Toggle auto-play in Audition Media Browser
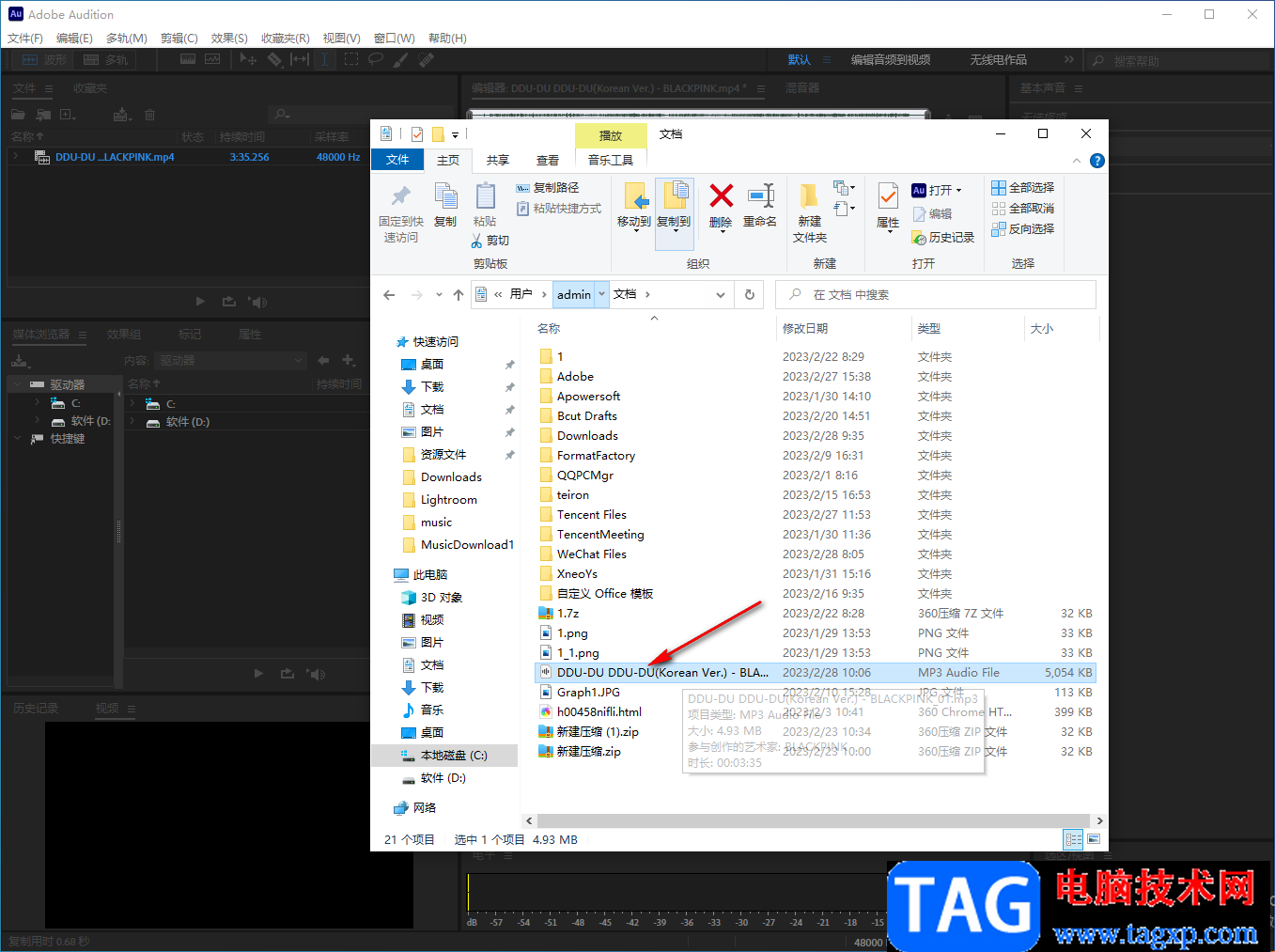The width and height of the screenshot is (1275, 952). [x=317, y=674]
